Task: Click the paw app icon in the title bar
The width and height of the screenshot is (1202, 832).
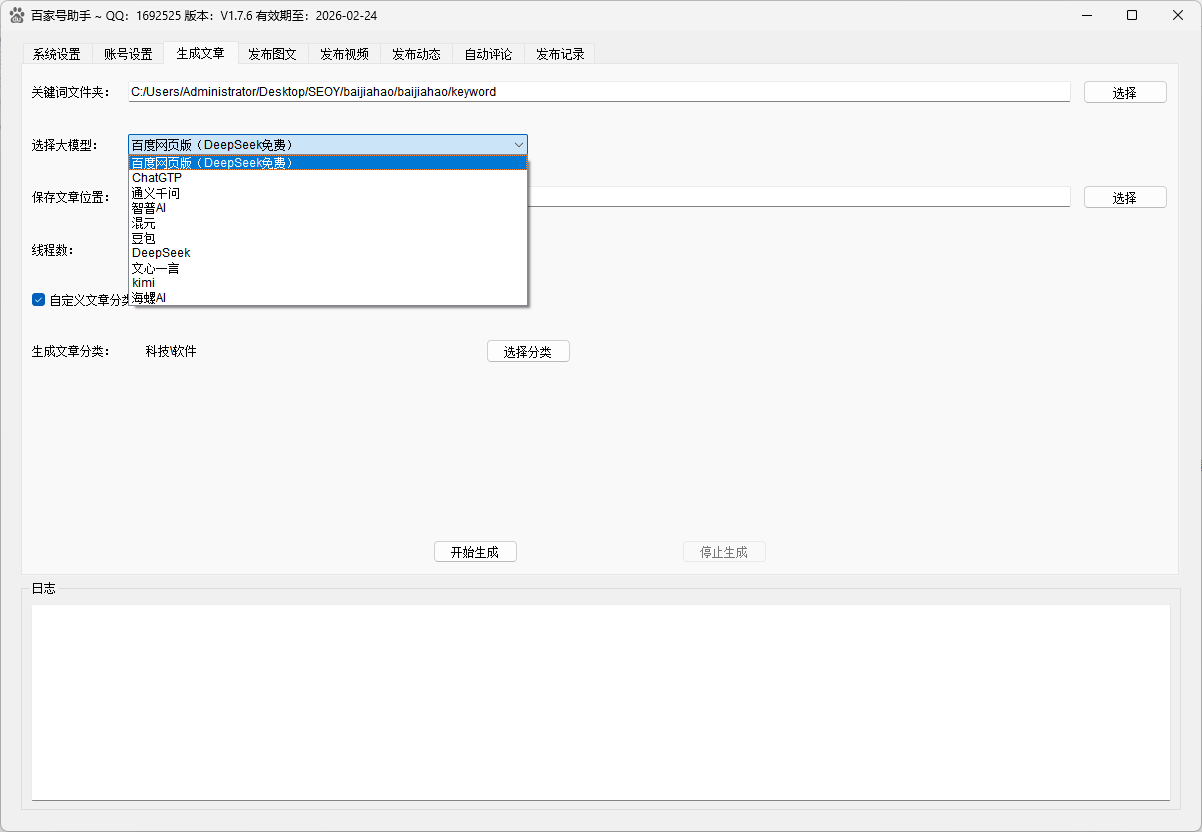Action: coord(16,15)
